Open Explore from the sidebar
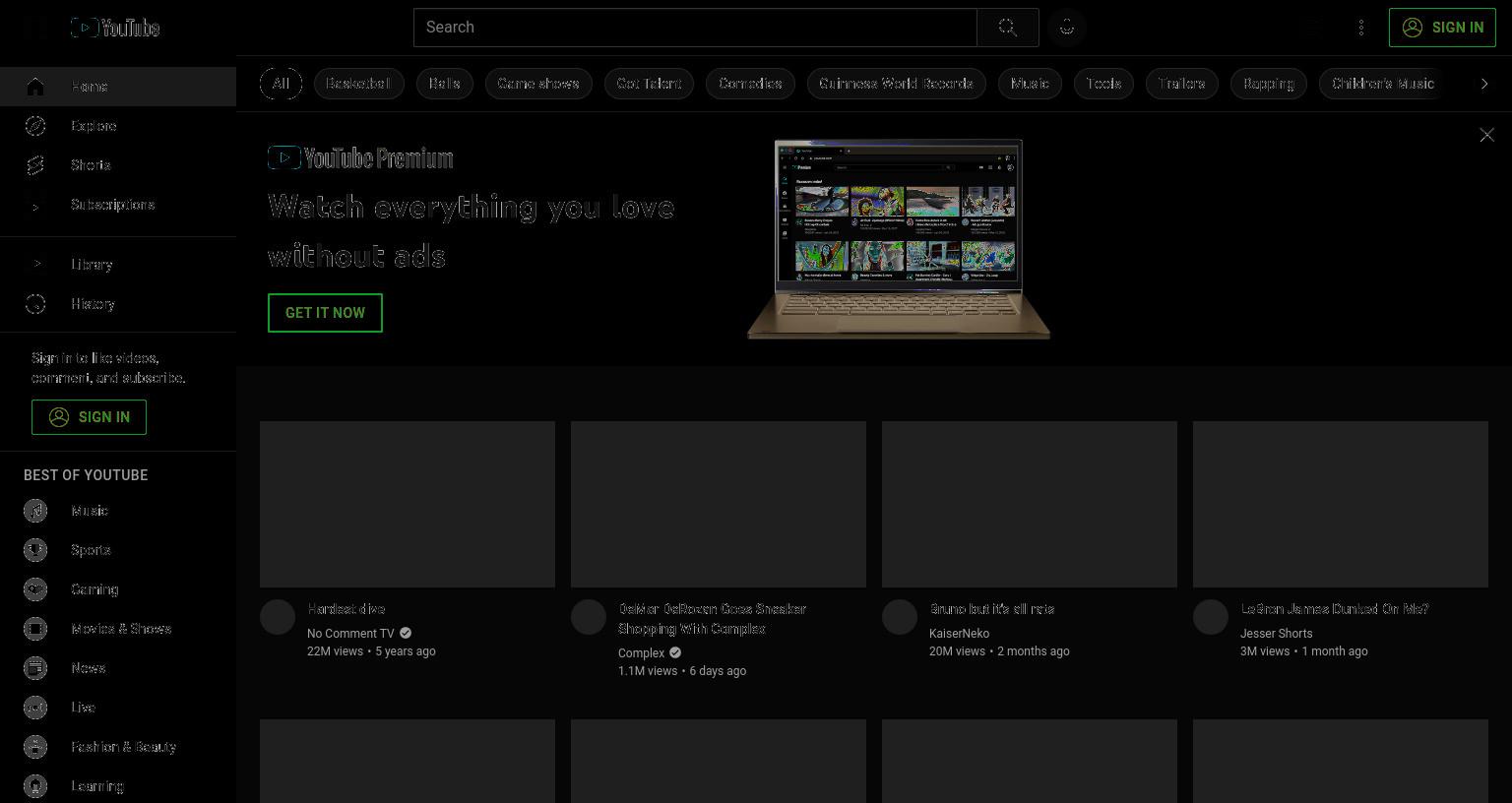Viewport: 1512px width, 803px height. click(118, 126)
